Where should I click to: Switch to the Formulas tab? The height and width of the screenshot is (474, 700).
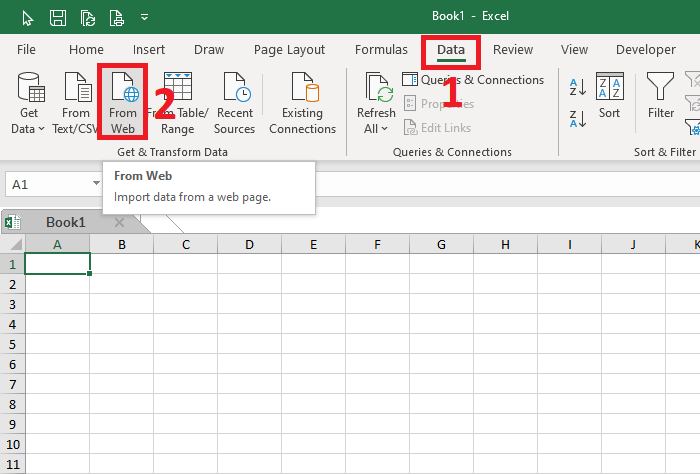pos(381,50)
